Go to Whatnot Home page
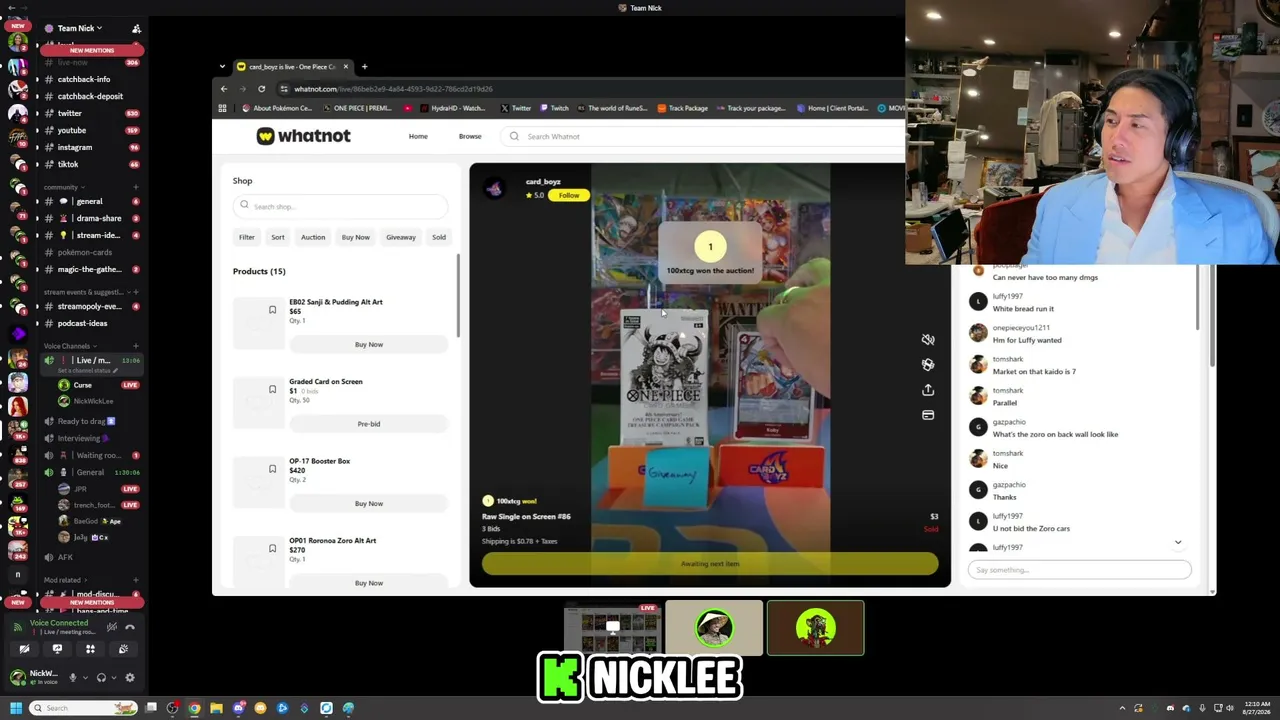Viewport: 1280px width, 720px height. coord(418,136)
